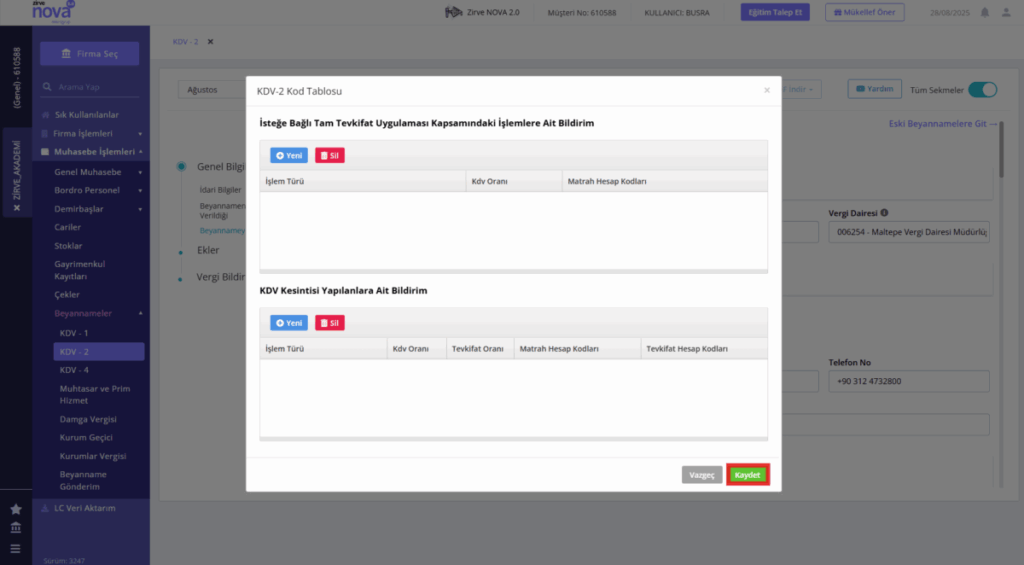The image size is (1024, 565).
Task: Open the KDV - 1 menu item
Action: (x=74, y=333)
